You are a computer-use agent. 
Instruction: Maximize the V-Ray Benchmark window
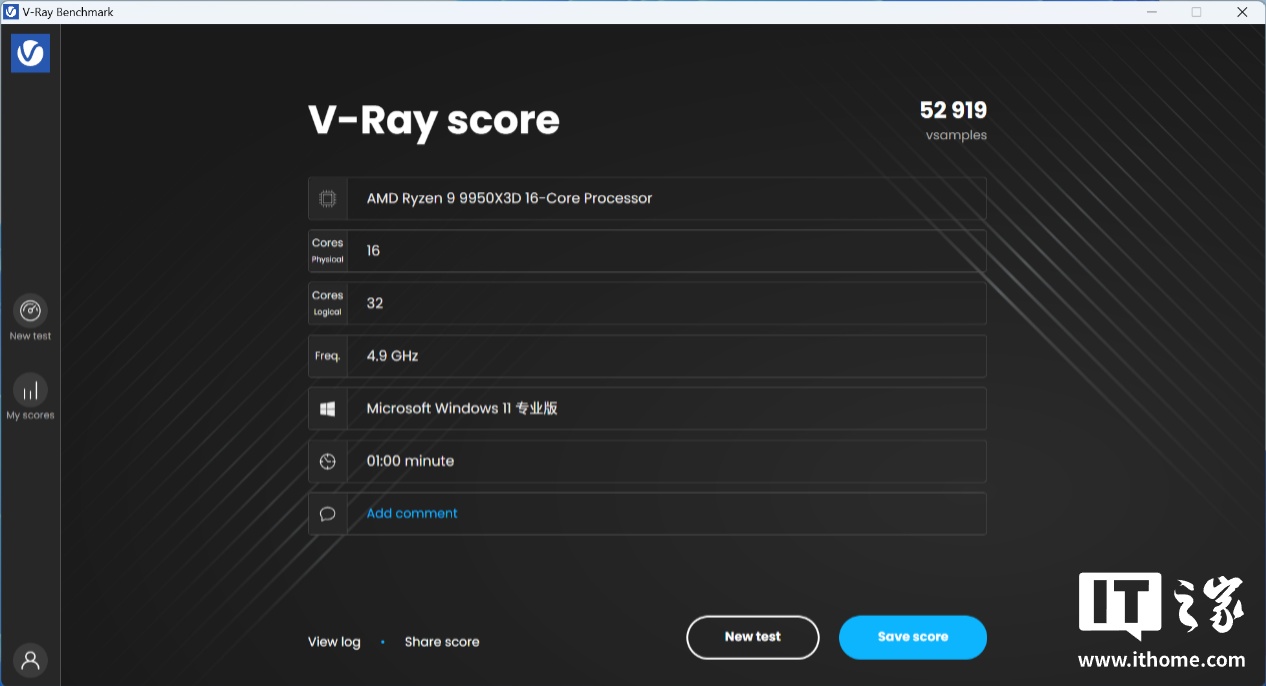[x=1196, y=12]
